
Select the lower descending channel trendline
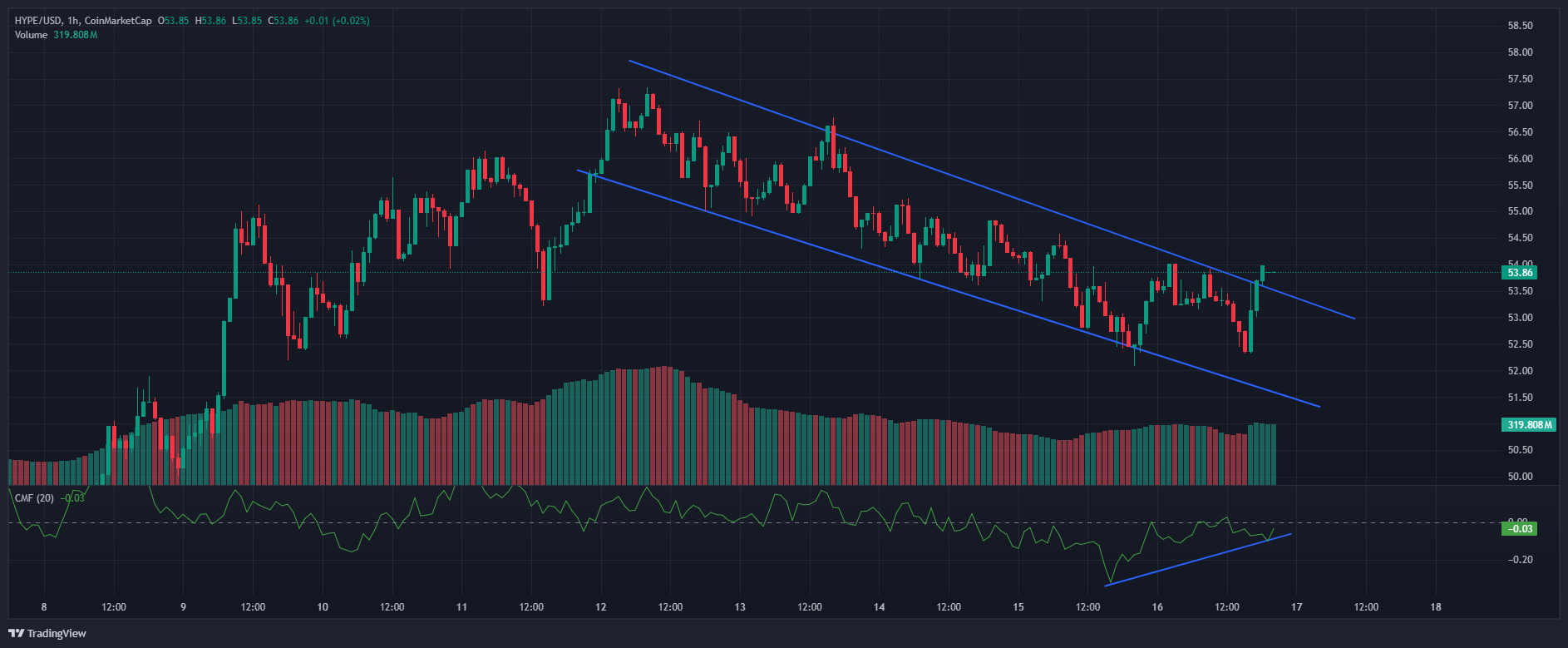949,289
